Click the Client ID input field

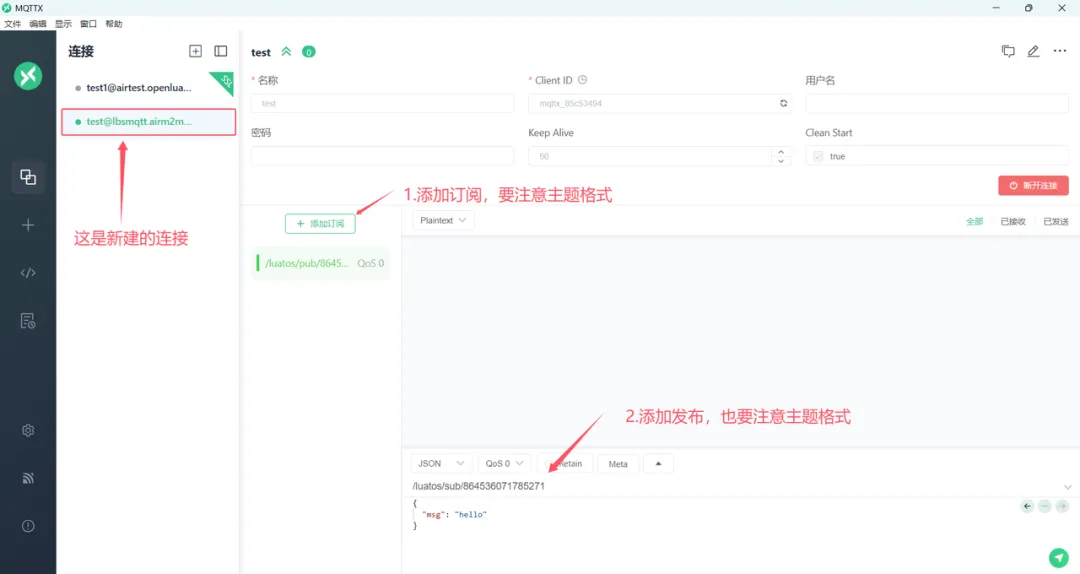[659, 103]
